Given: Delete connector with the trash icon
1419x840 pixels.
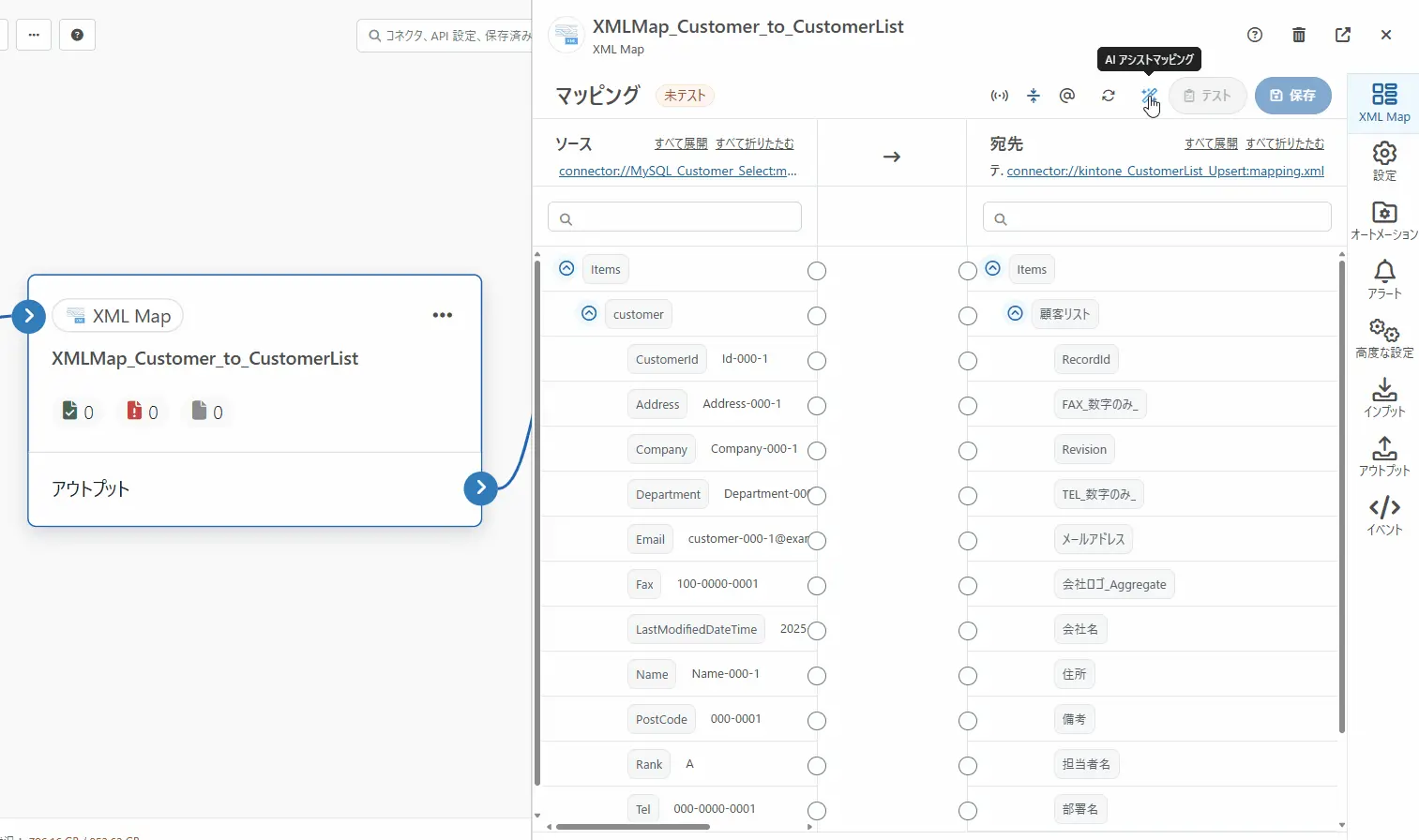Looking at the screenshot, I should (1299, 35).
